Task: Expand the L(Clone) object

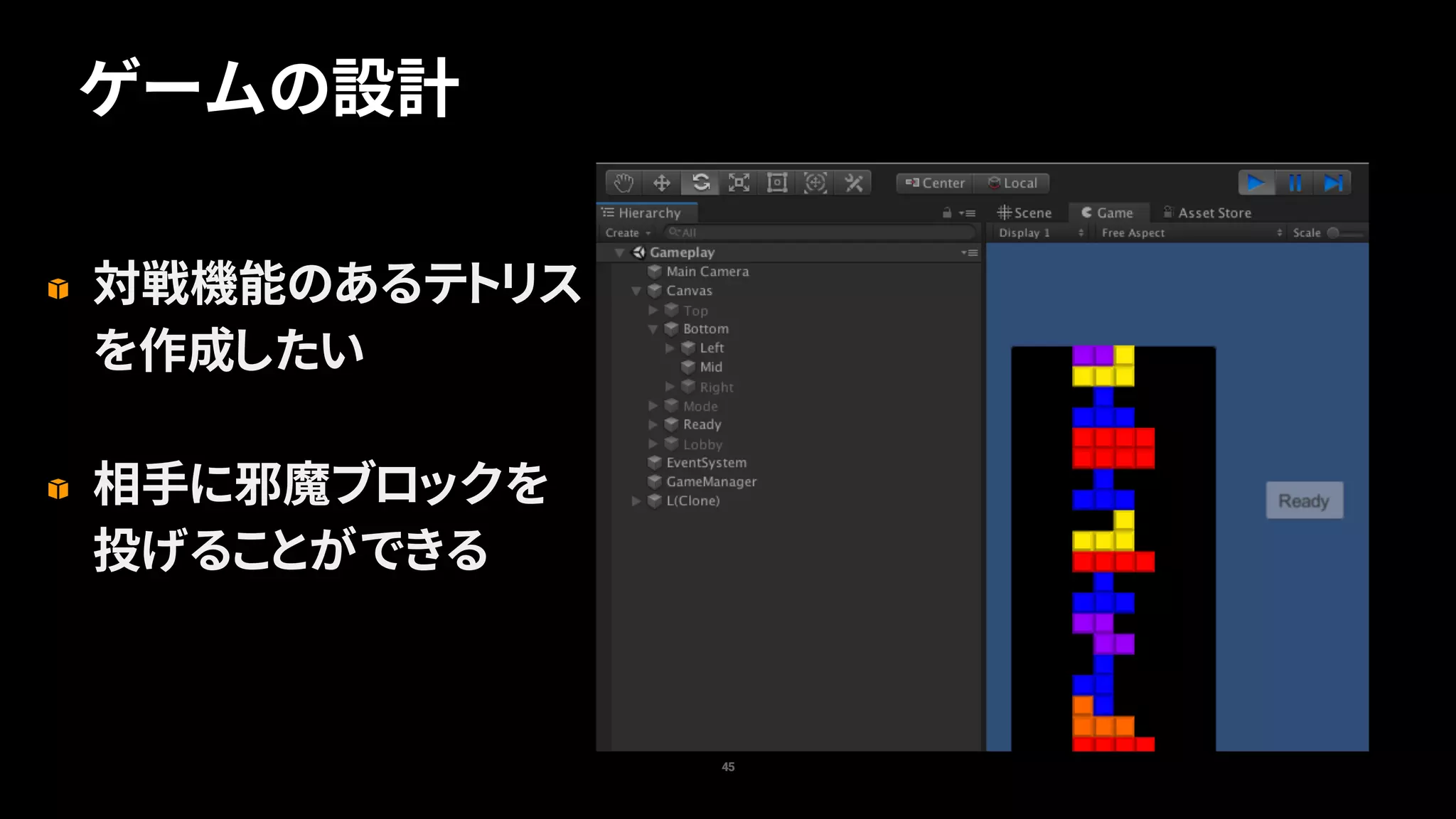Action: pyautogui.click(x=636, y=501)
